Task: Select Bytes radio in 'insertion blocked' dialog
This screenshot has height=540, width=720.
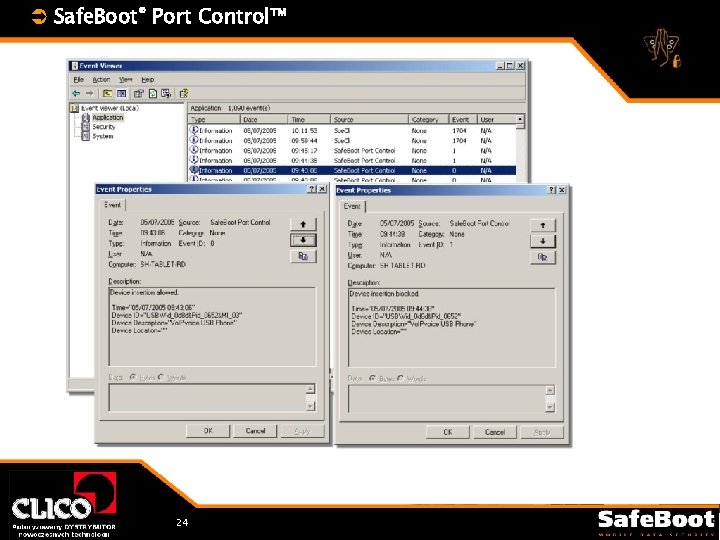Action: (x=372, y=379)
